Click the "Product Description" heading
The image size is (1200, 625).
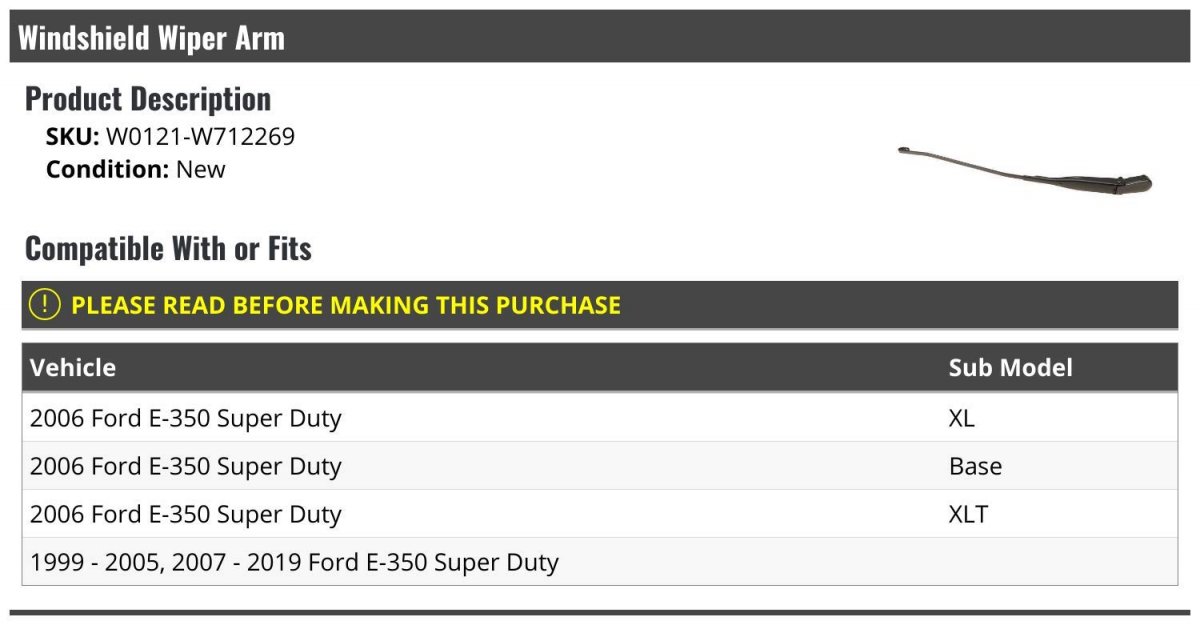(x=148, y=99)
